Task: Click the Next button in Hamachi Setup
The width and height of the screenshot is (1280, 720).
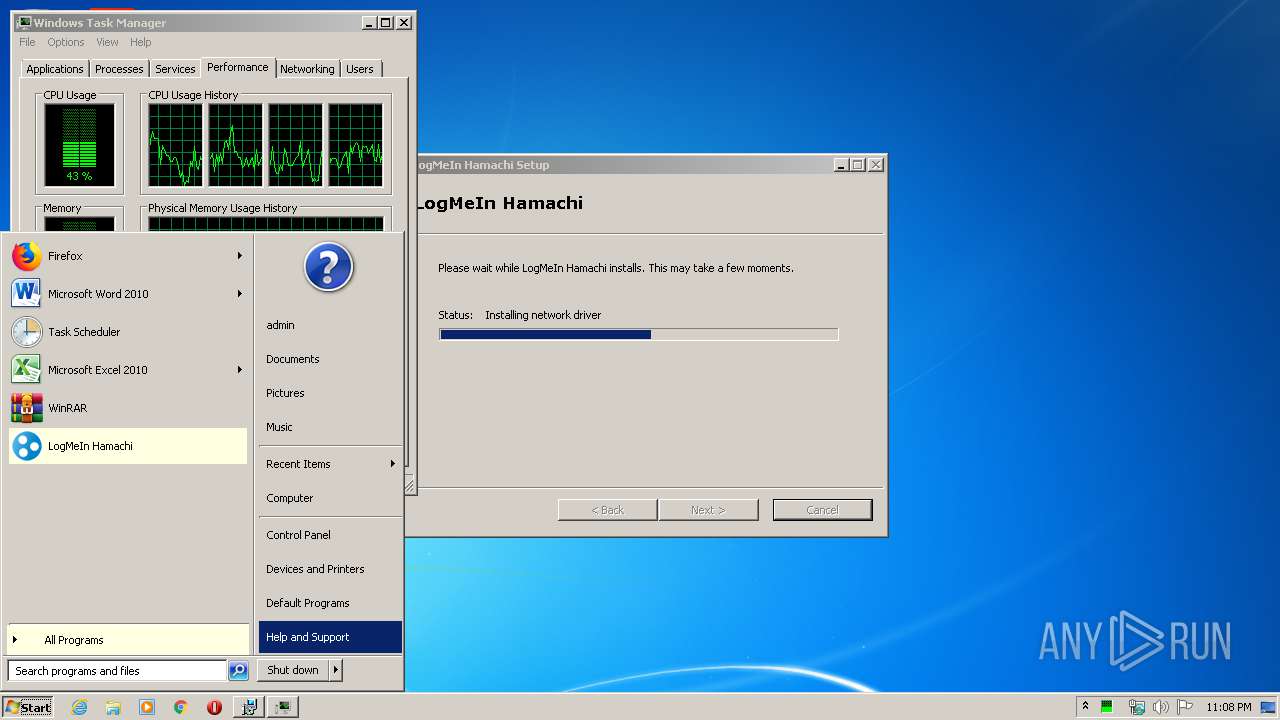Action: pyautogui.click(x=708, y=510)
